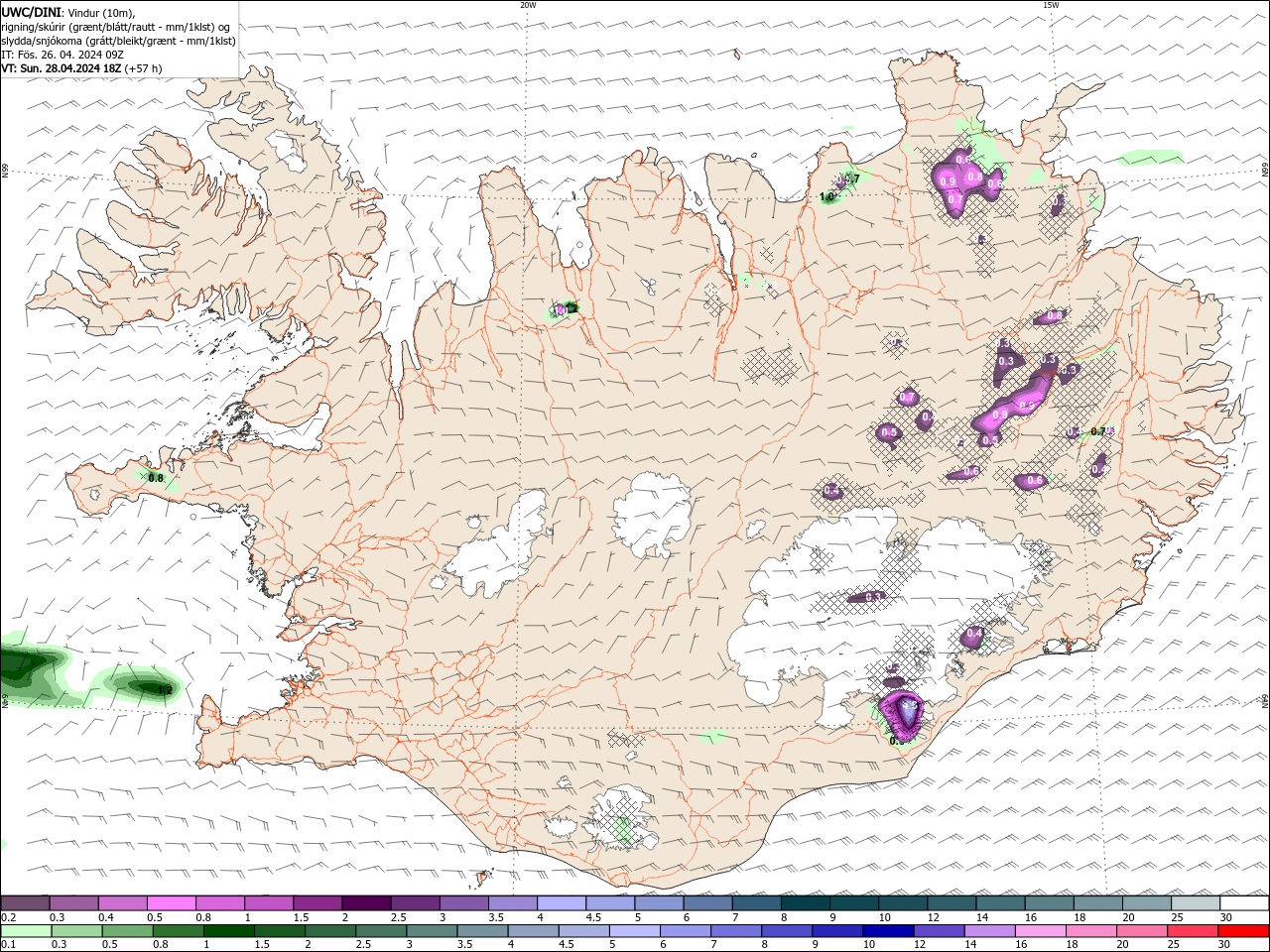The width and height of the screenshot is (1270, 952).
Task: Pick the lower legend swatch starting at 3
Action: (432, 931)
